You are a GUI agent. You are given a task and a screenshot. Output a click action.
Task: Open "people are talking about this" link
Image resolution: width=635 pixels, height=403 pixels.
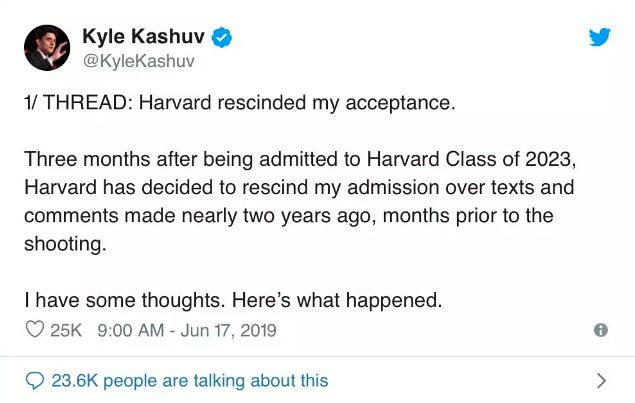pyautogui.click(x=215, y=380)
